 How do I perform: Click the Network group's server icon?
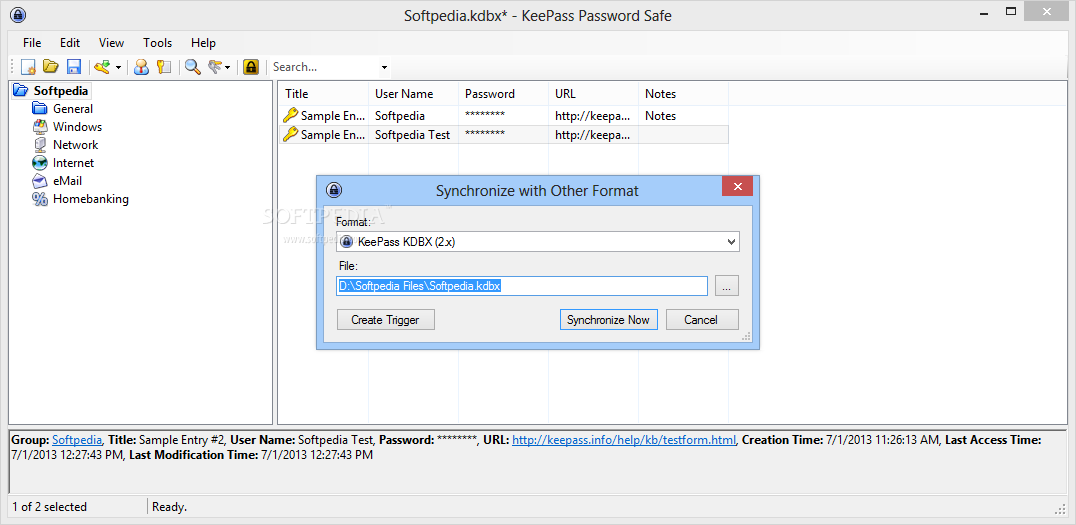[x=40, y=145]
